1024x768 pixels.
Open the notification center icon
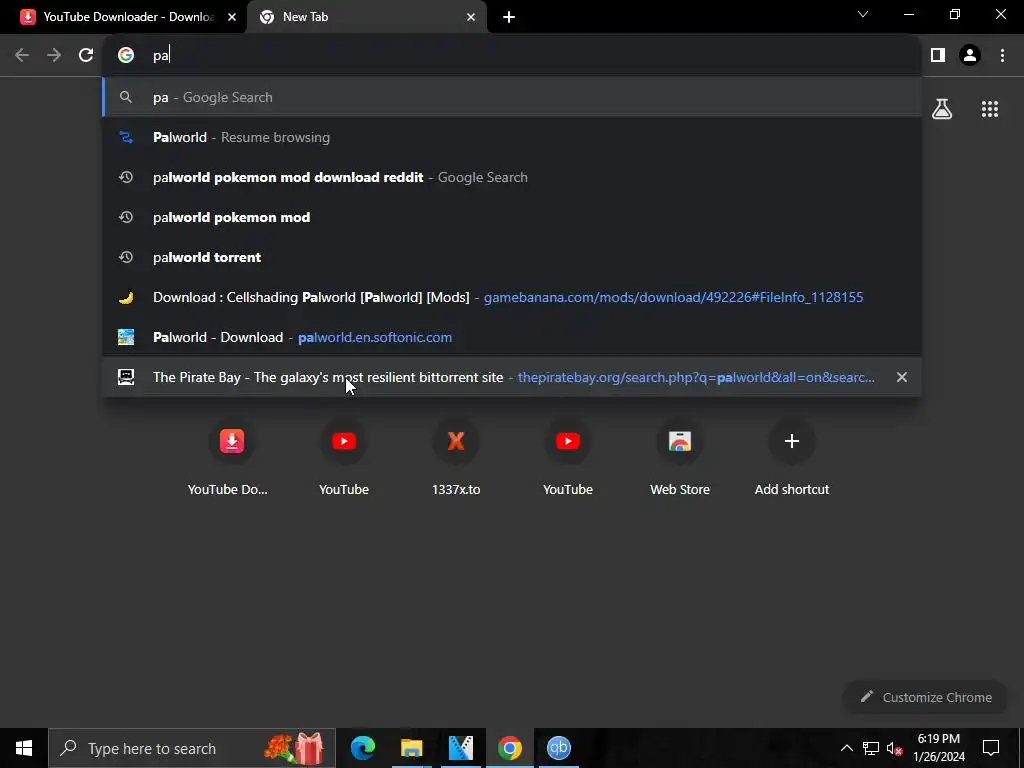[x=991, y=748]
